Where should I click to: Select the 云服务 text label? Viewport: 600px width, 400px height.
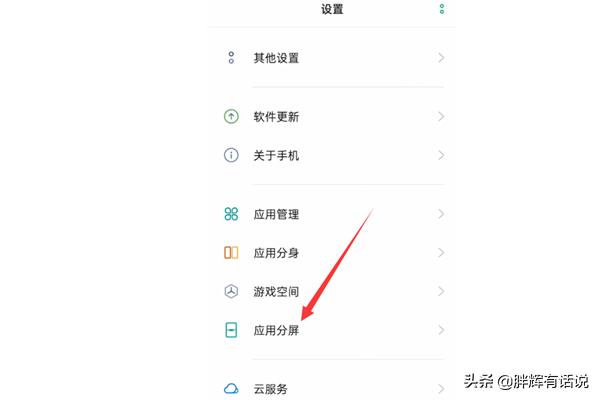[270, 388]
